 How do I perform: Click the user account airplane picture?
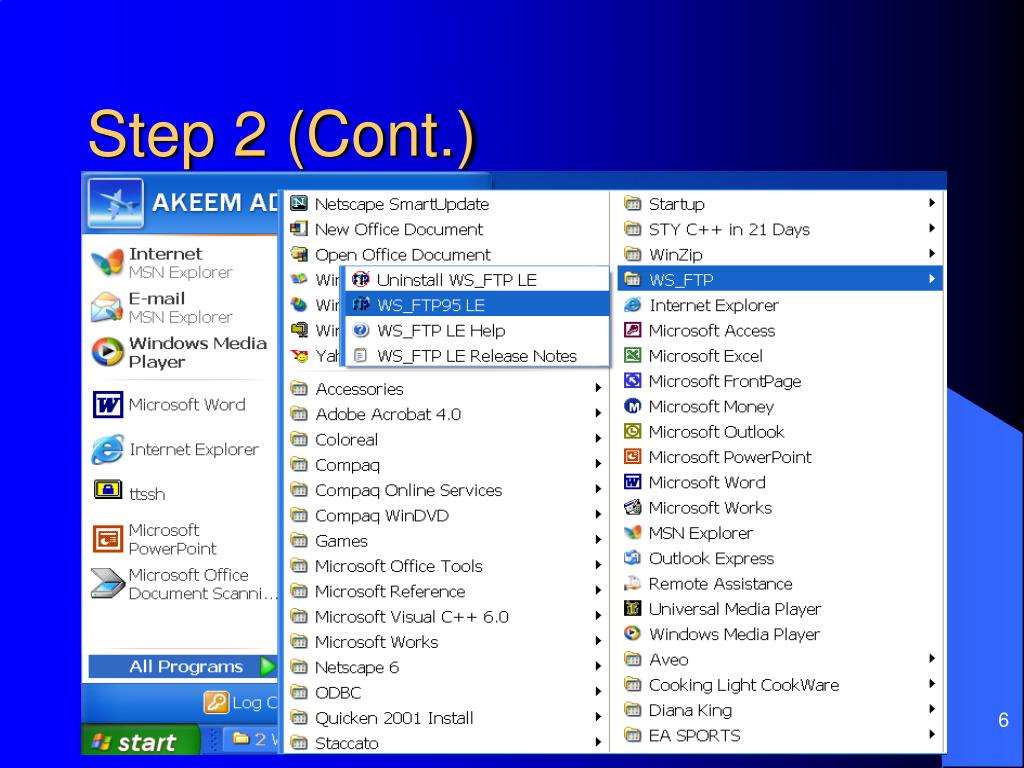[x=116, y=203]
